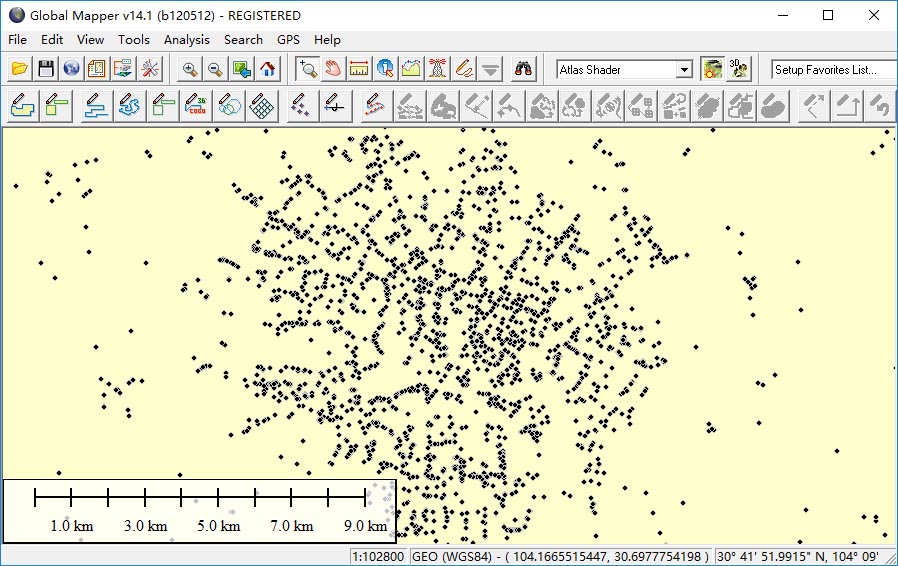Expand the GPS toolbar down-arrow button
Viewport: 898px width, 566px height.
point(490,69)
